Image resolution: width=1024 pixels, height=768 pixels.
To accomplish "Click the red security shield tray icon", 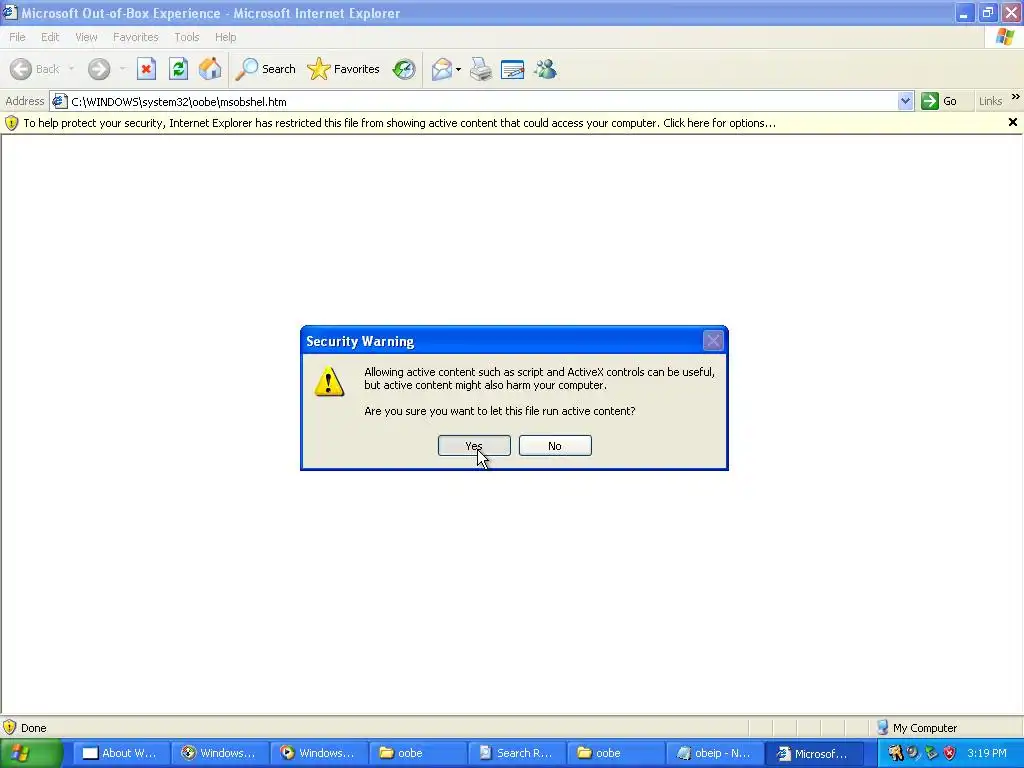I will [x=950, y=753].
